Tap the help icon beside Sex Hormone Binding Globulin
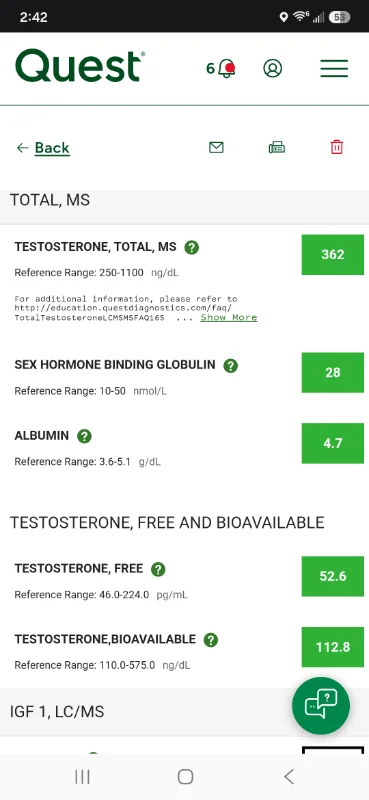The image size is (369, 800). pyautogui.click(x=231, y=366)
